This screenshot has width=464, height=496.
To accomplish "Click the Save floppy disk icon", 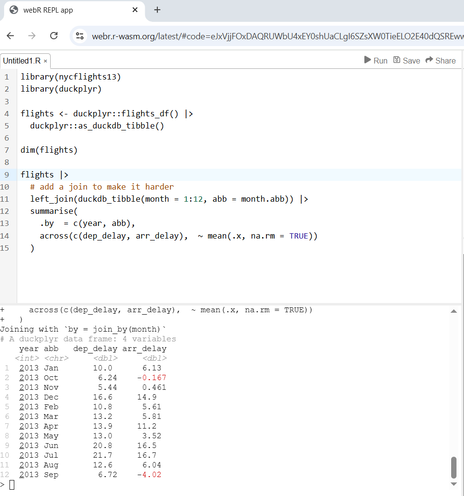I will [396, 60].
